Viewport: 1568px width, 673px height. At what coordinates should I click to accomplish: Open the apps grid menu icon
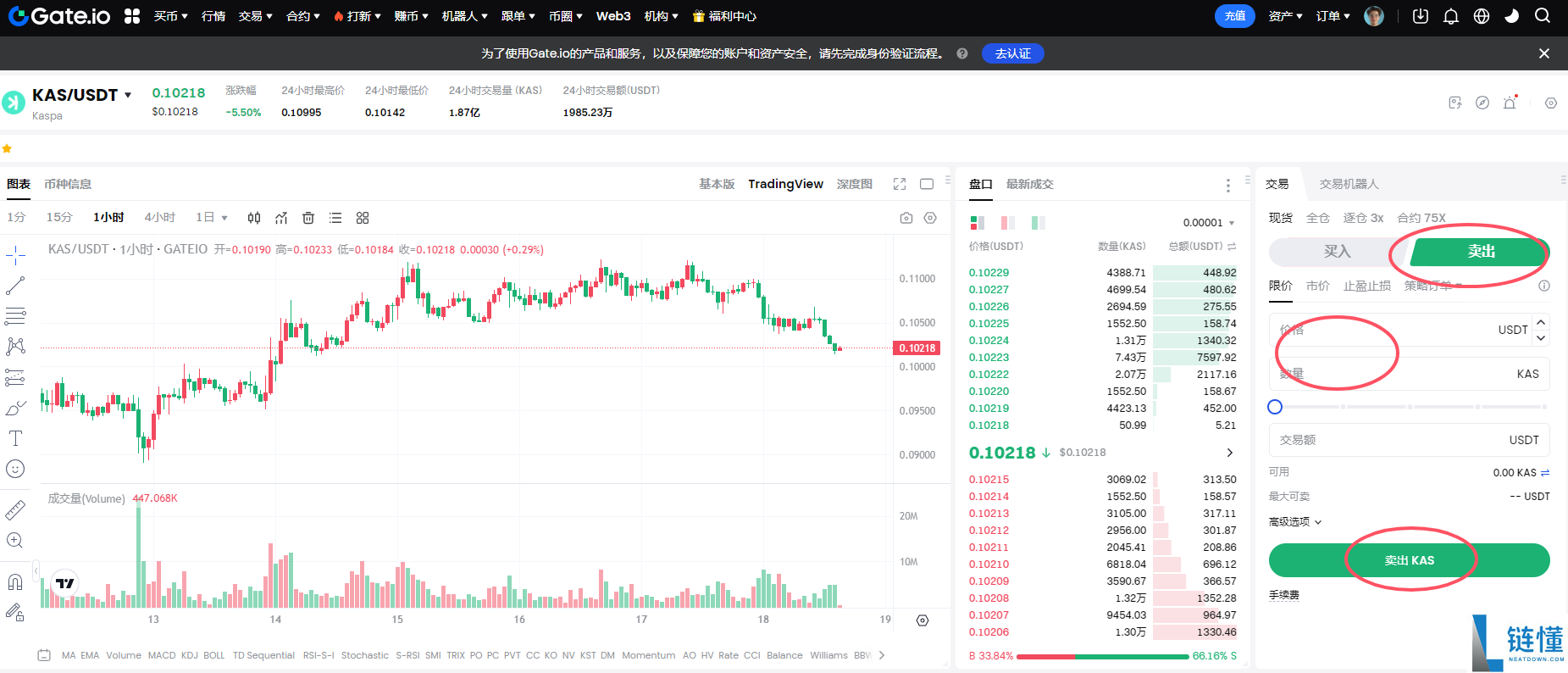(x=131, y=16)
